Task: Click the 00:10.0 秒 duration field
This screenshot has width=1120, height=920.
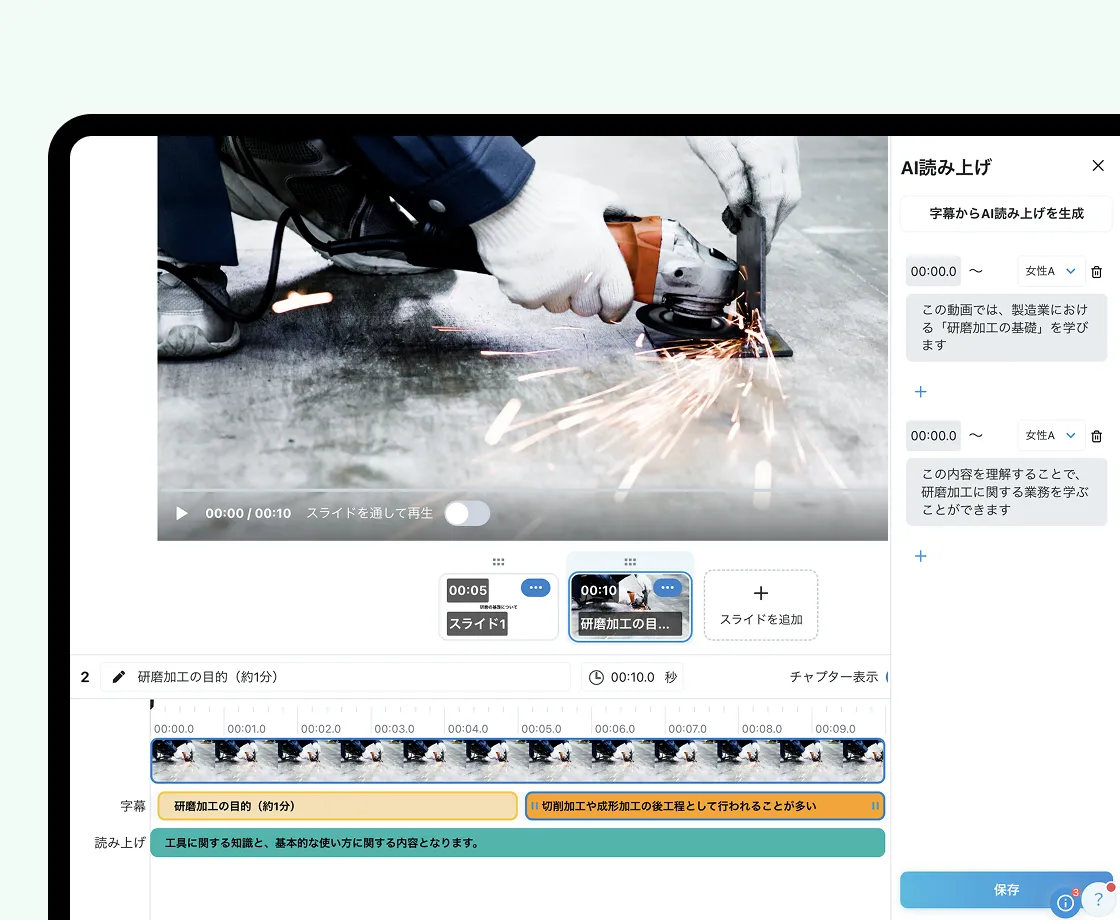Action: pos(633,677)
